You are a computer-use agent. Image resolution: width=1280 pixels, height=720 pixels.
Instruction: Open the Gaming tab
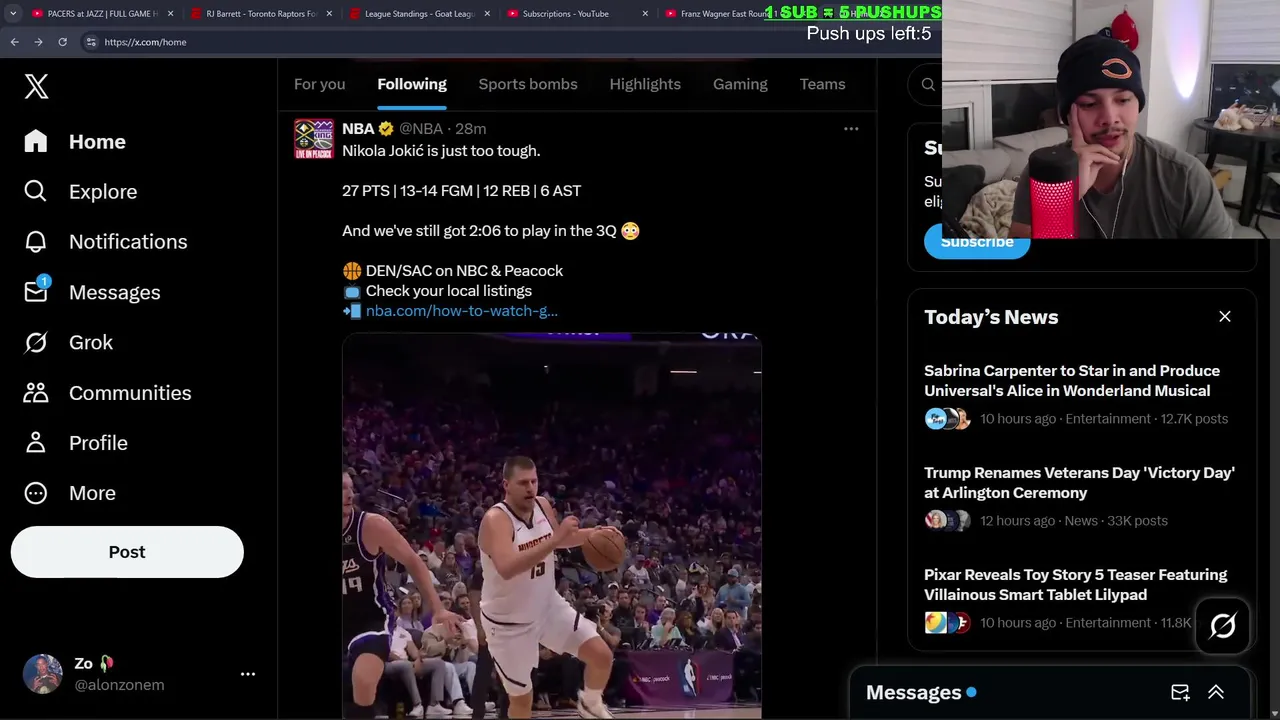point(740,84)
